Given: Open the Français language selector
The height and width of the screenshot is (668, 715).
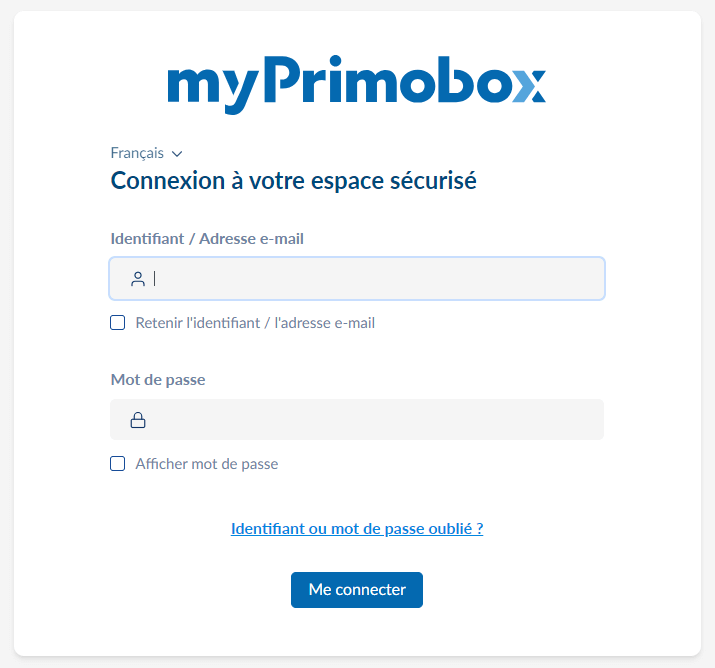Looking at the screenshot, I should pos(138,153).
